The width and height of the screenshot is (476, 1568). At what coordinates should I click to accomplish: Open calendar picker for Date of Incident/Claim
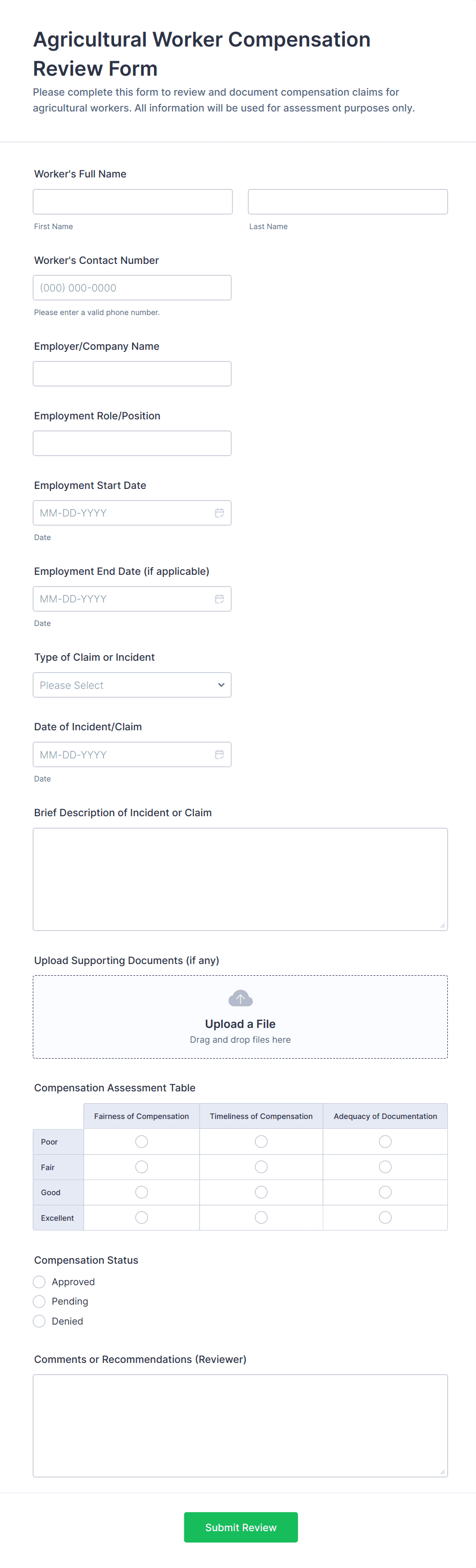tap(220, 755)
